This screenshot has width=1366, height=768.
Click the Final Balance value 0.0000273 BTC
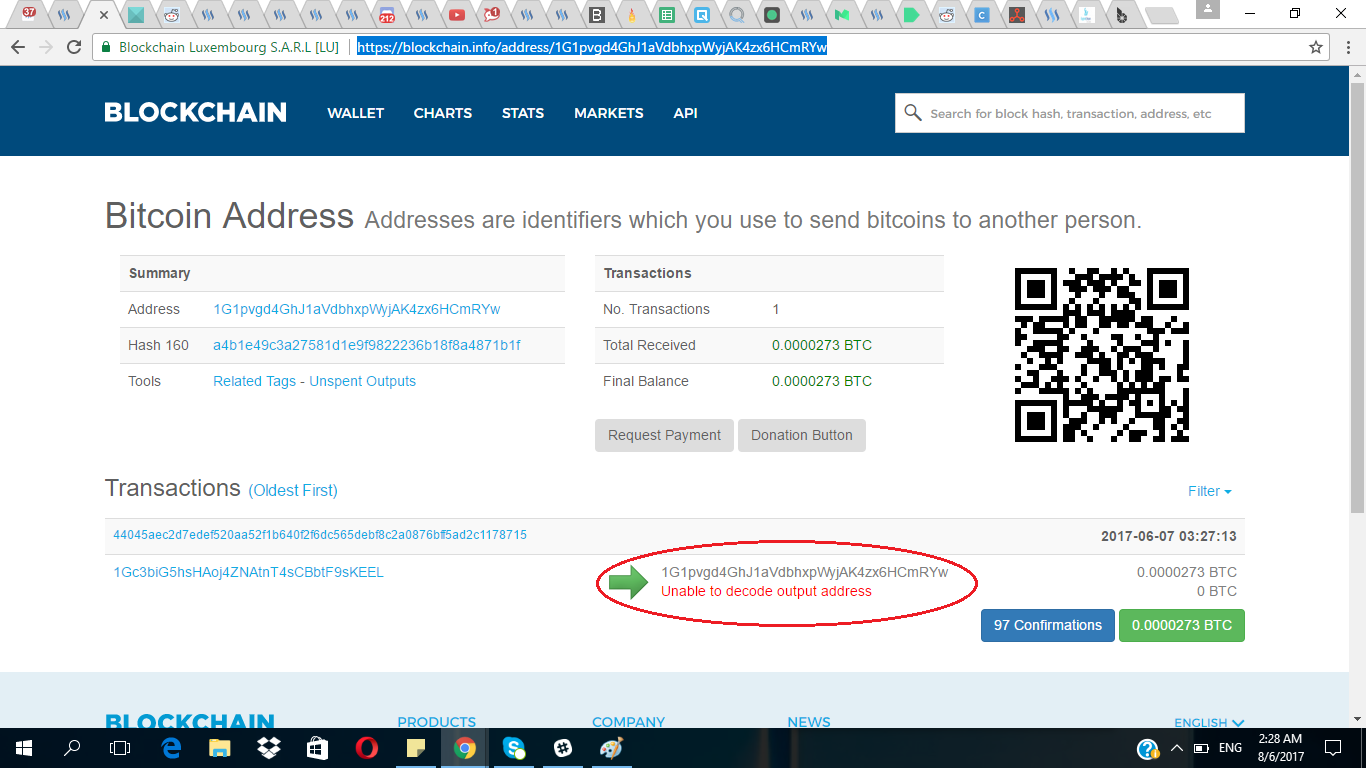[822, 381]
